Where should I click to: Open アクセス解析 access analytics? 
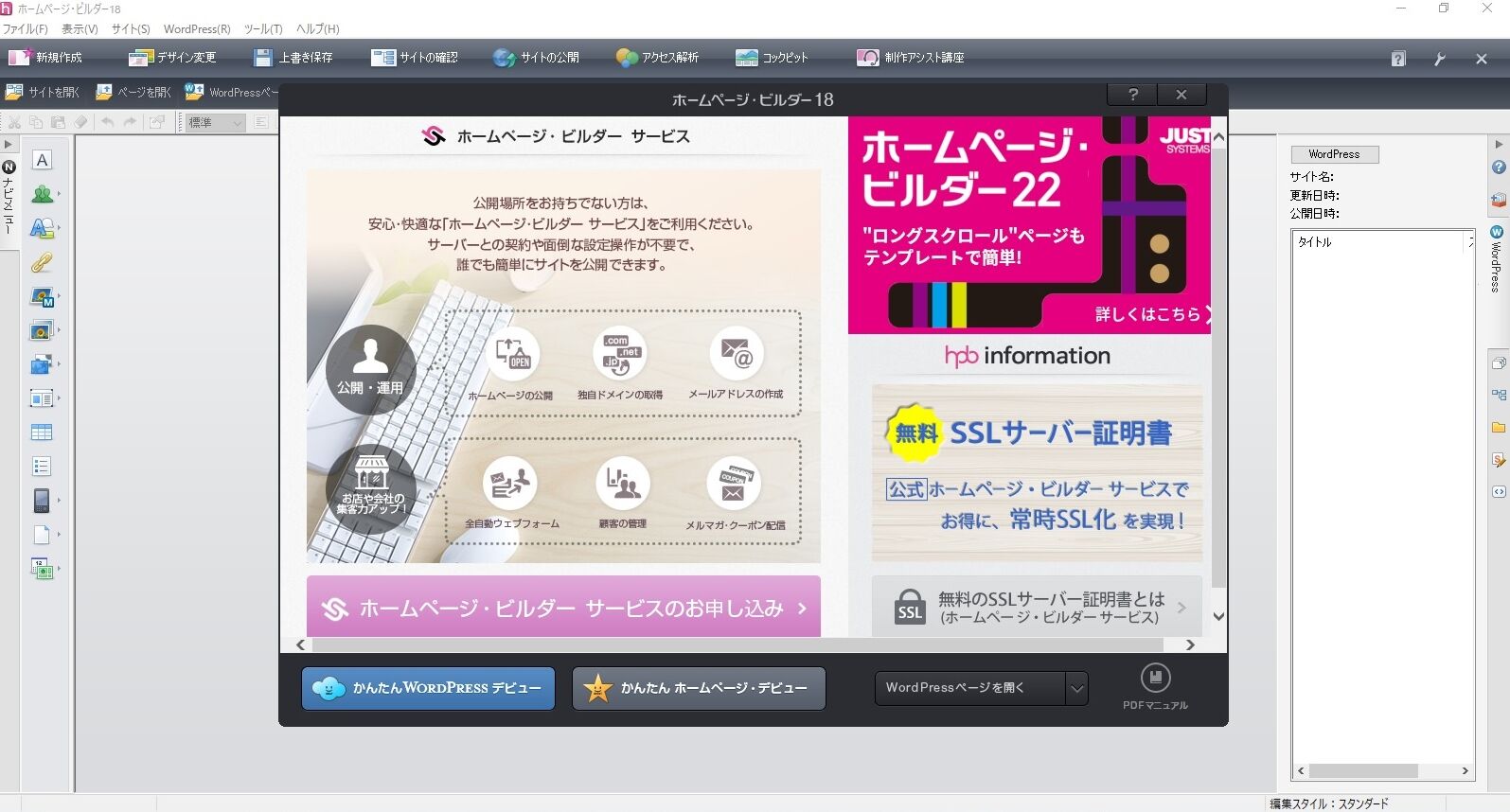(x=657, y=58)
